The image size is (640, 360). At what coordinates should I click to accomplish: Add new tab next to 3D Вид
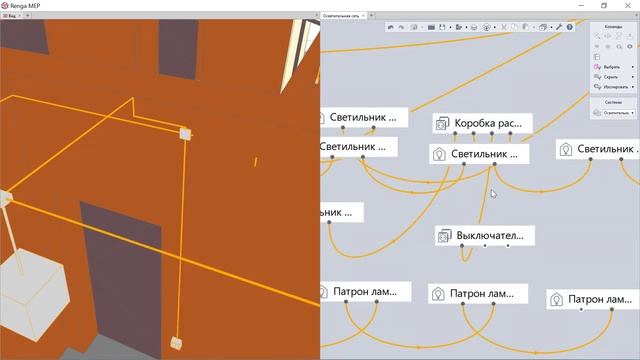pos(27,16)
